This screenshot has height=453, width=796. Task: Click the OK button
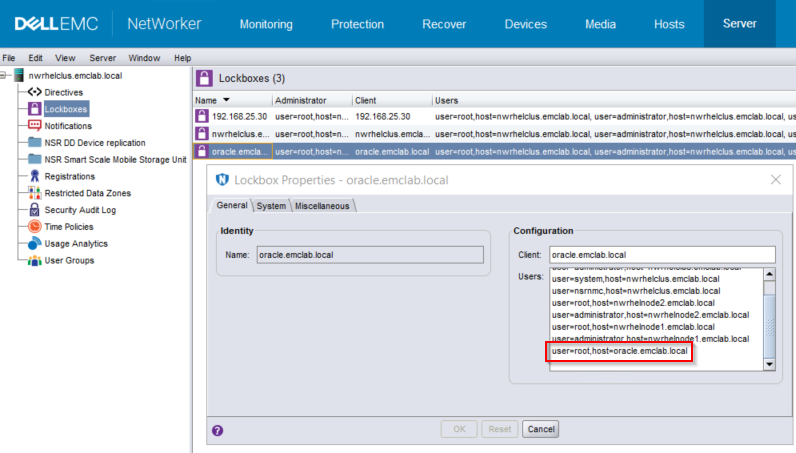[x=459, y=429]
